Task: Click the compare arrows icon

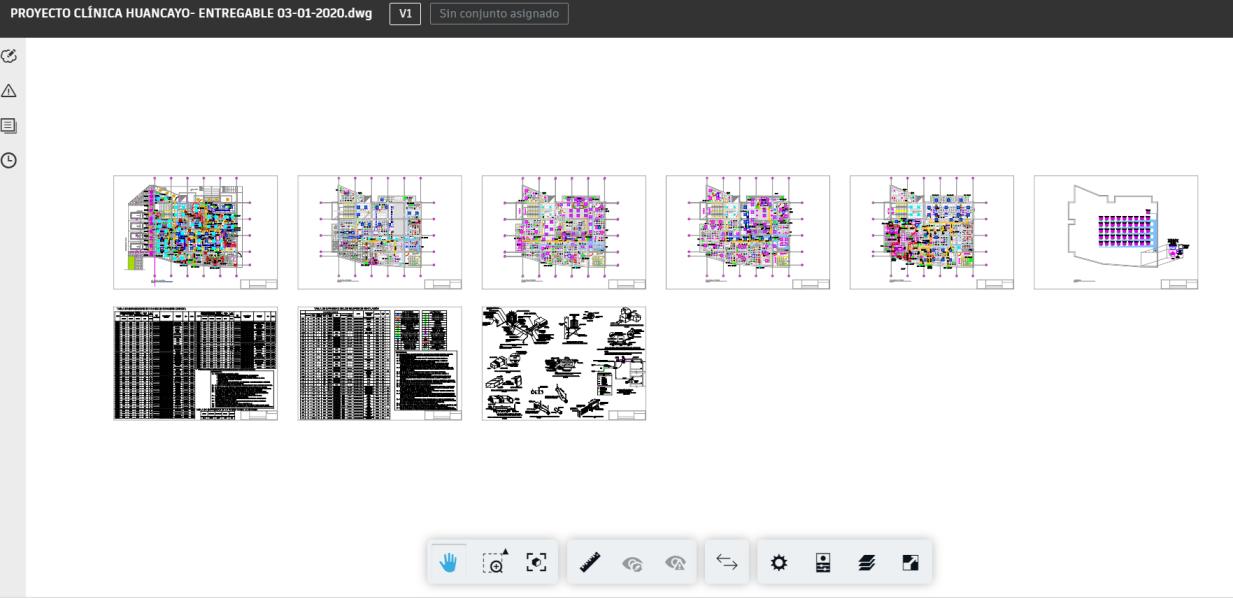Action: pyautogui.click(x=727, y=564)
